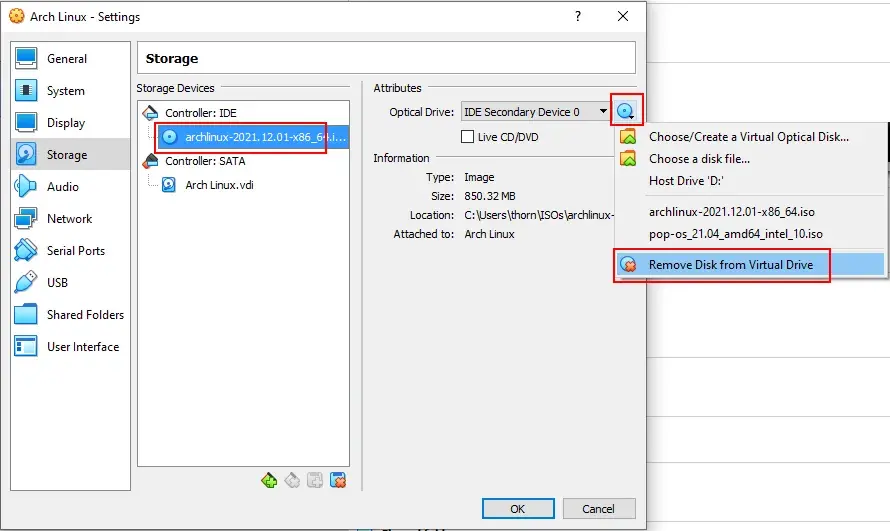Image resolution: width=890 pixels, height=531 pixels.
Task: Open the Audio settings category
Action: pyautogui.click(x=70, y=186)
